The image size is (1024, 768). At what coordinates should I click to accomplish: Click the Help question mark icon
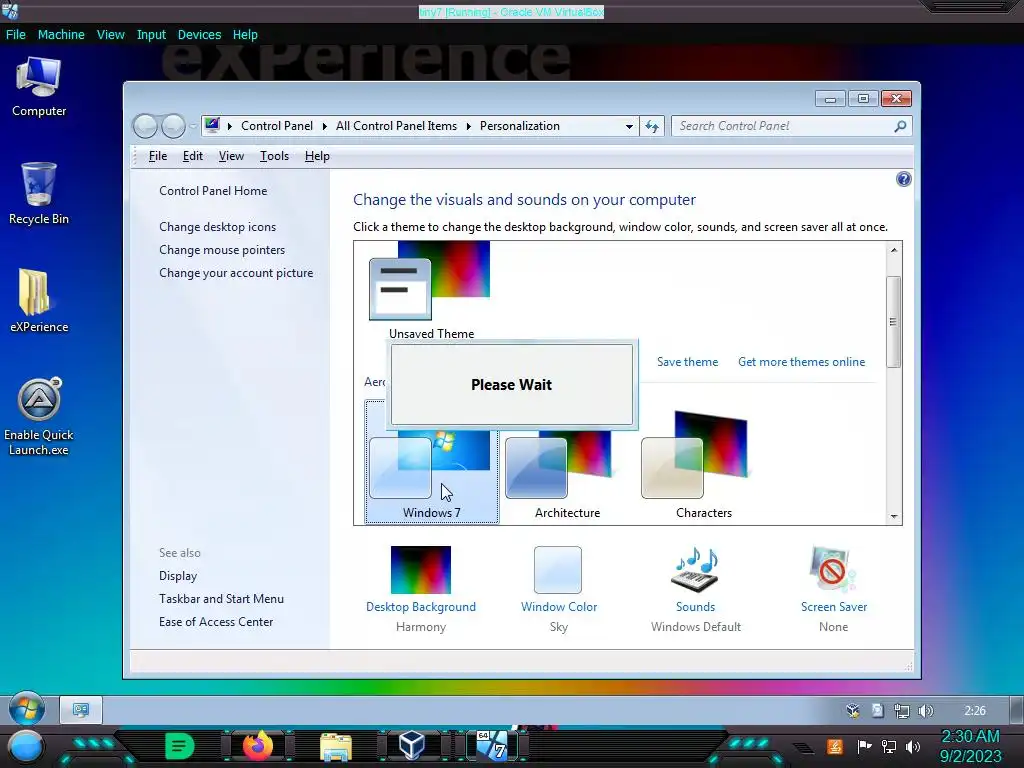pyautogui.click(x=903, y=179)
